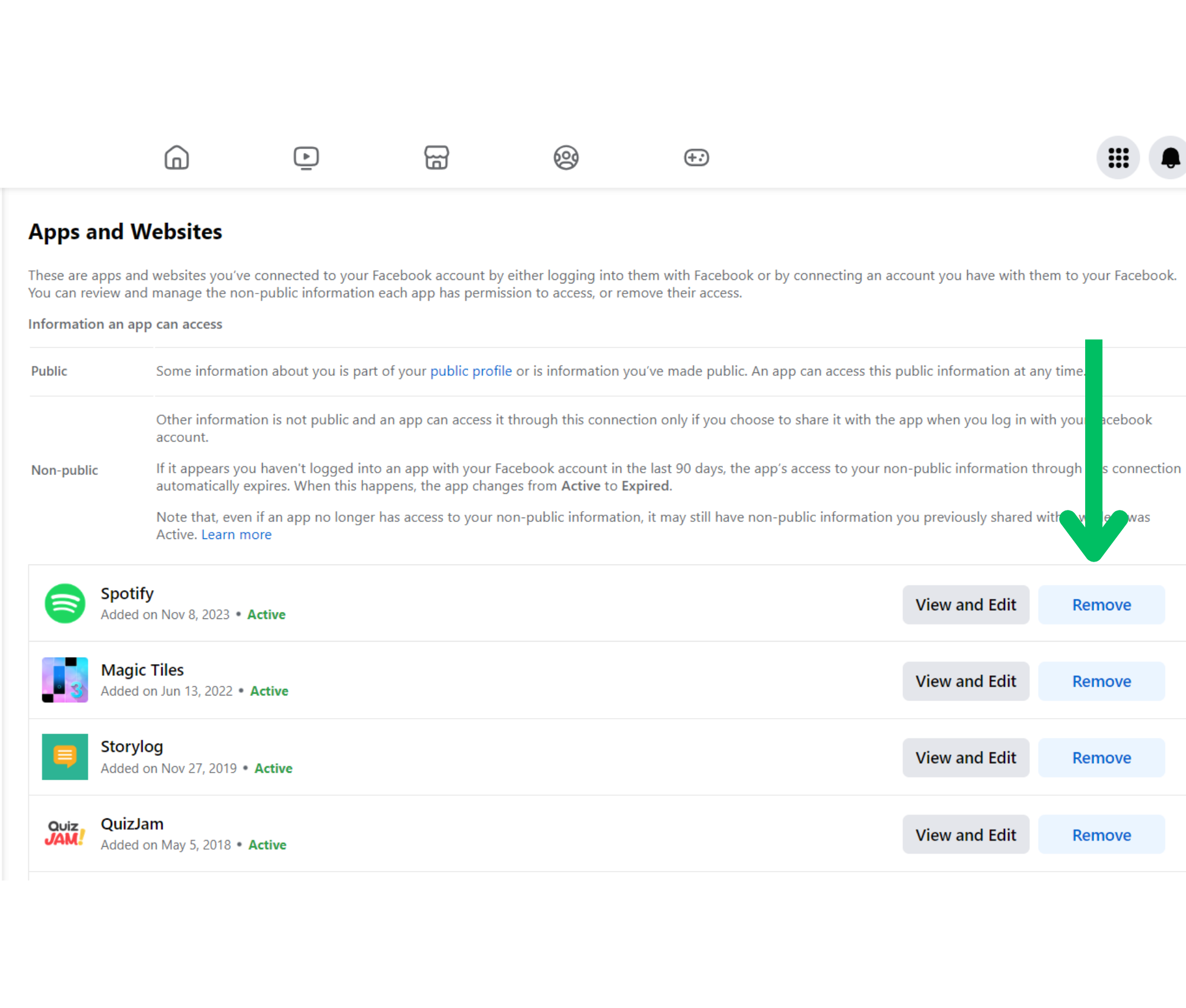
Task: View and Edit Storylog access
Action: [965, 758]
